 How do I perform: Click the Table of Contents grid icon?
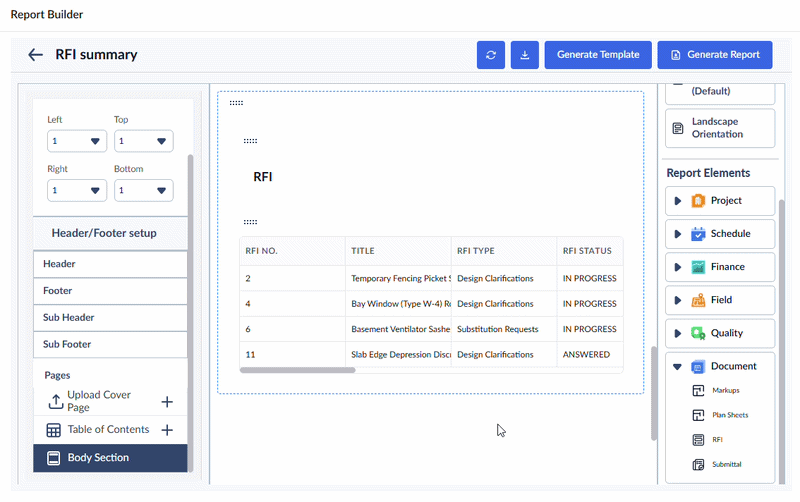click(x=54, y=430)
